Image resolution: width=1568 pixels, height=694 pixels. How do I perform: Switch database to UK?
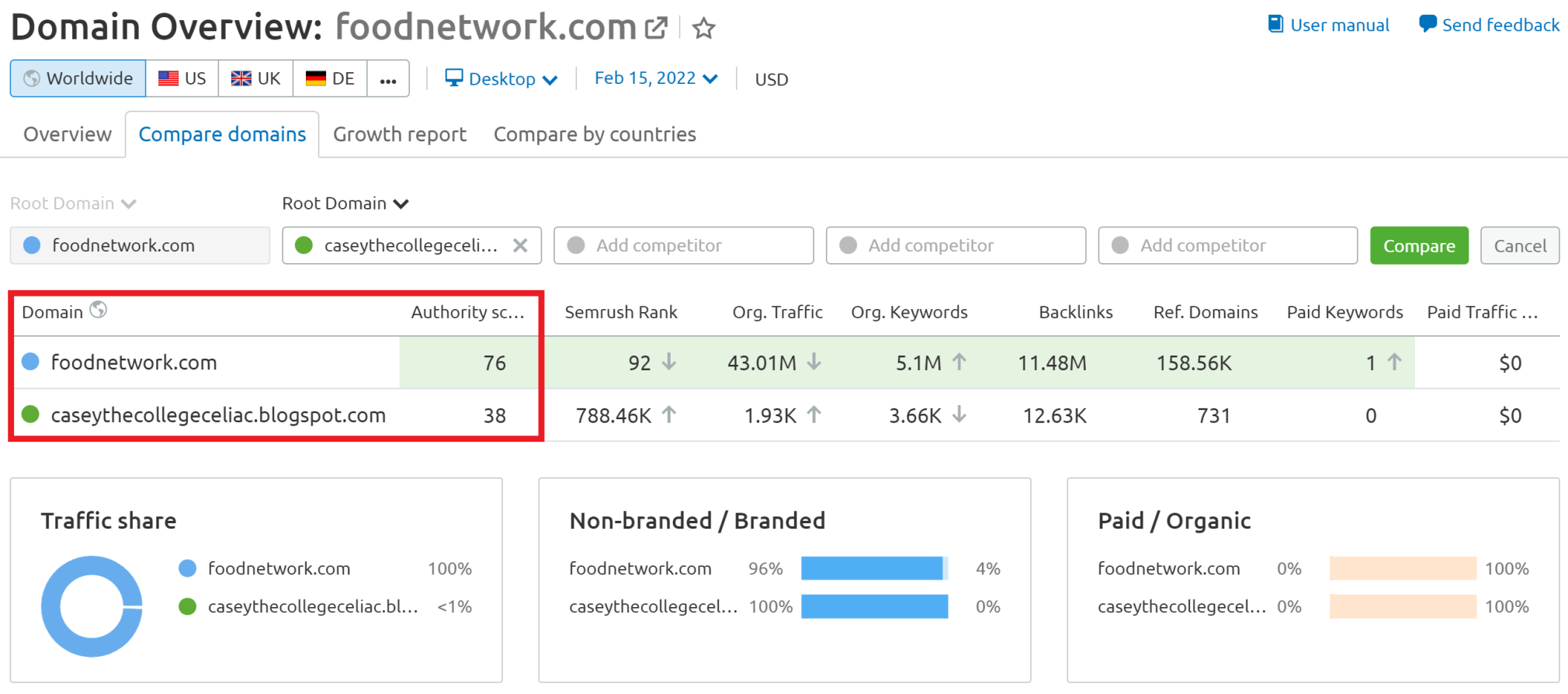point(256,78)
